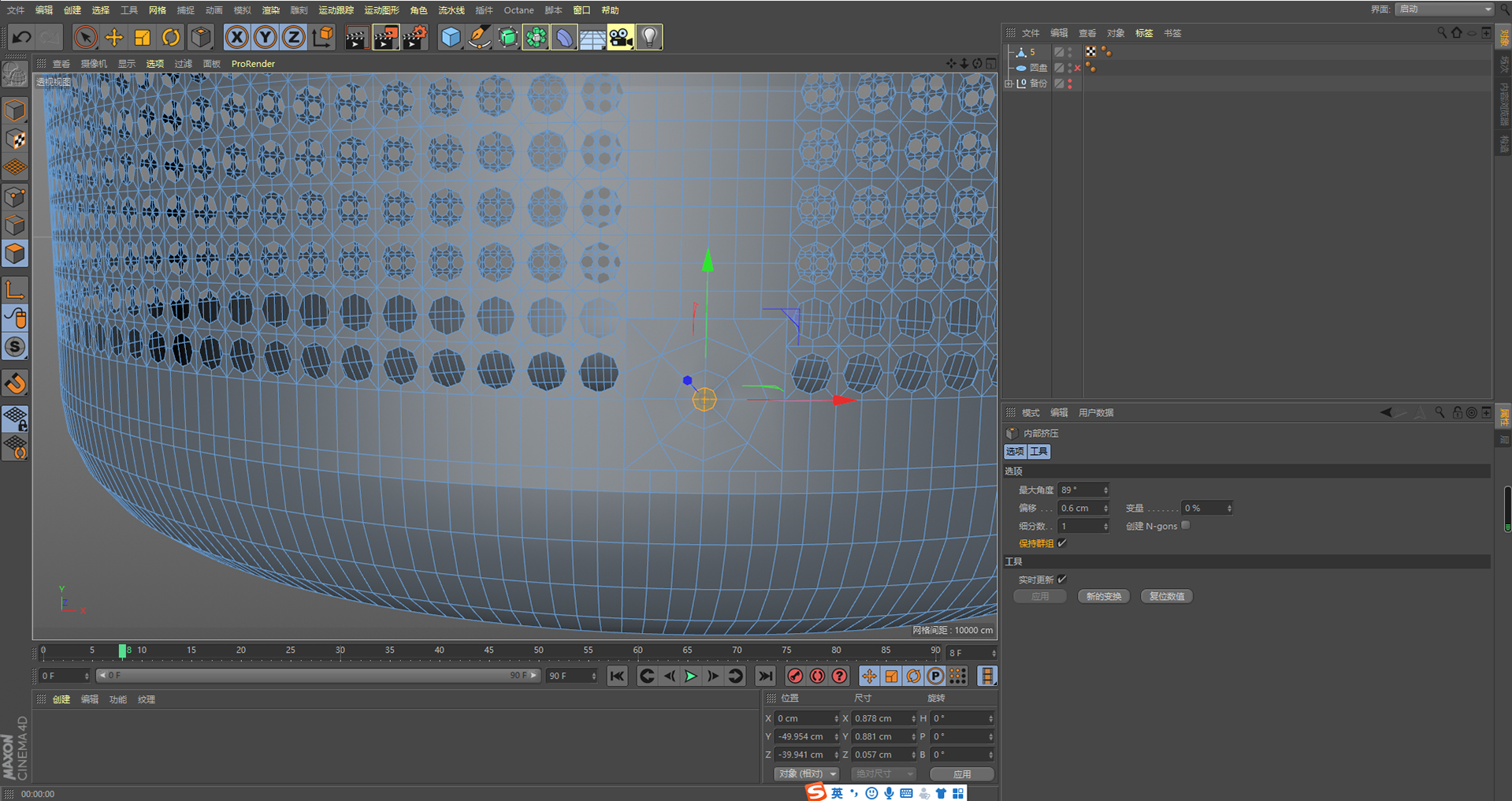This screenshot has height=801, width=1512.
Task: Click frame 50 on the timeline ruler
Action: [x=538, y=650]
